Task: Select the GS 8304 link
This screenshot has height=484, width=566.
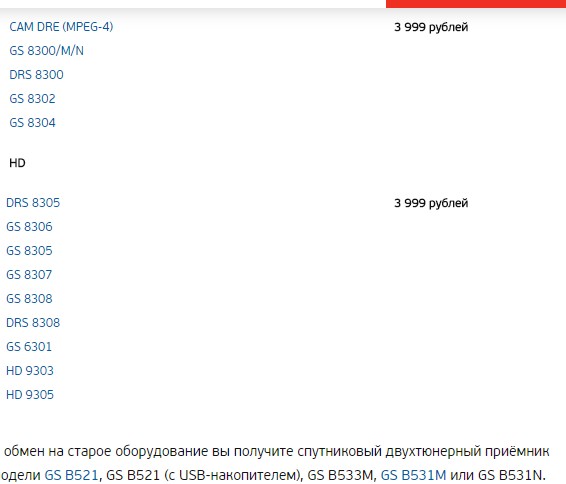Action: [x=32, y=123]
